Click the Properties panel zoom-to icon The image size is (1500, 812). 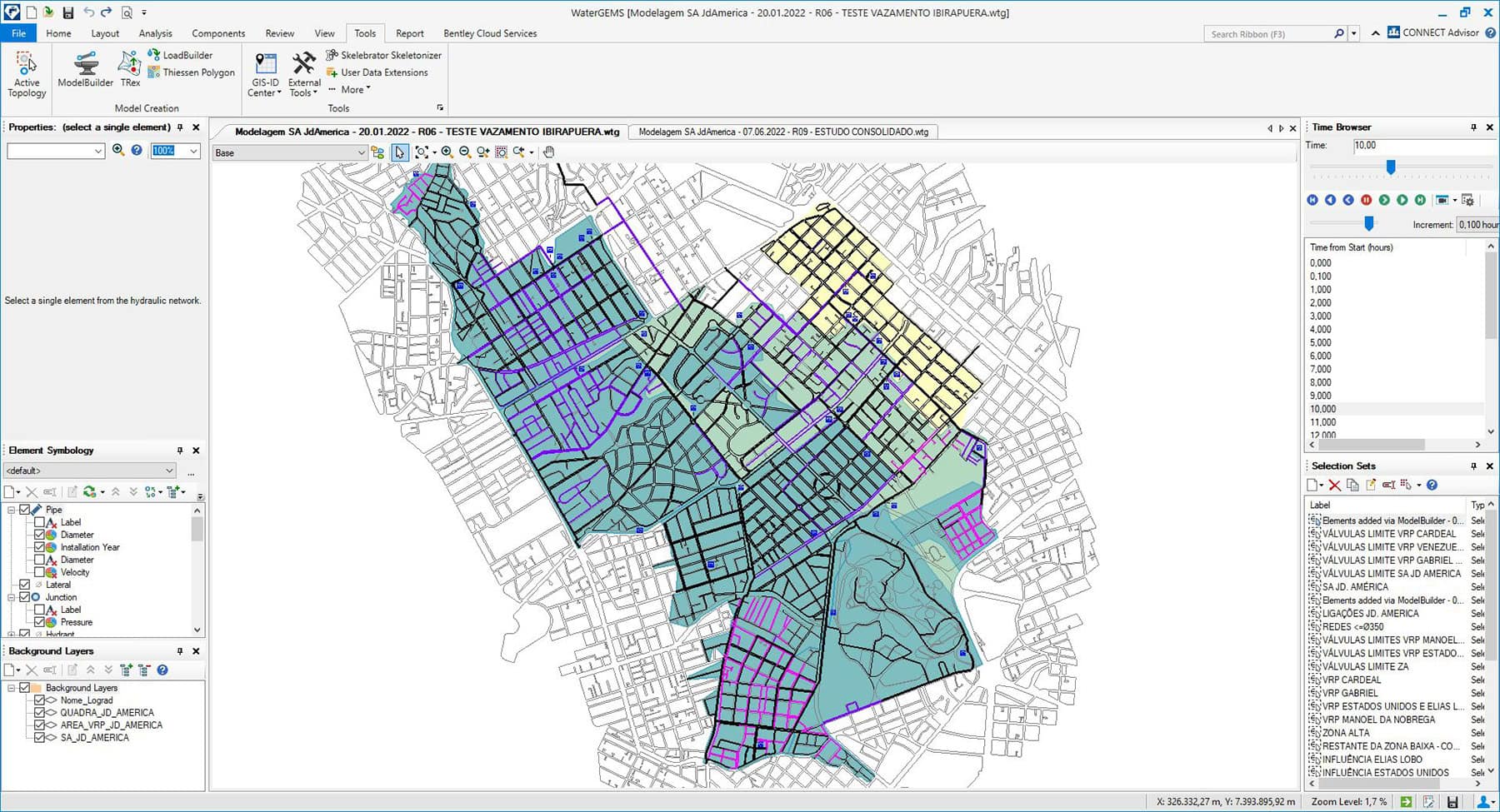(118, 150)
